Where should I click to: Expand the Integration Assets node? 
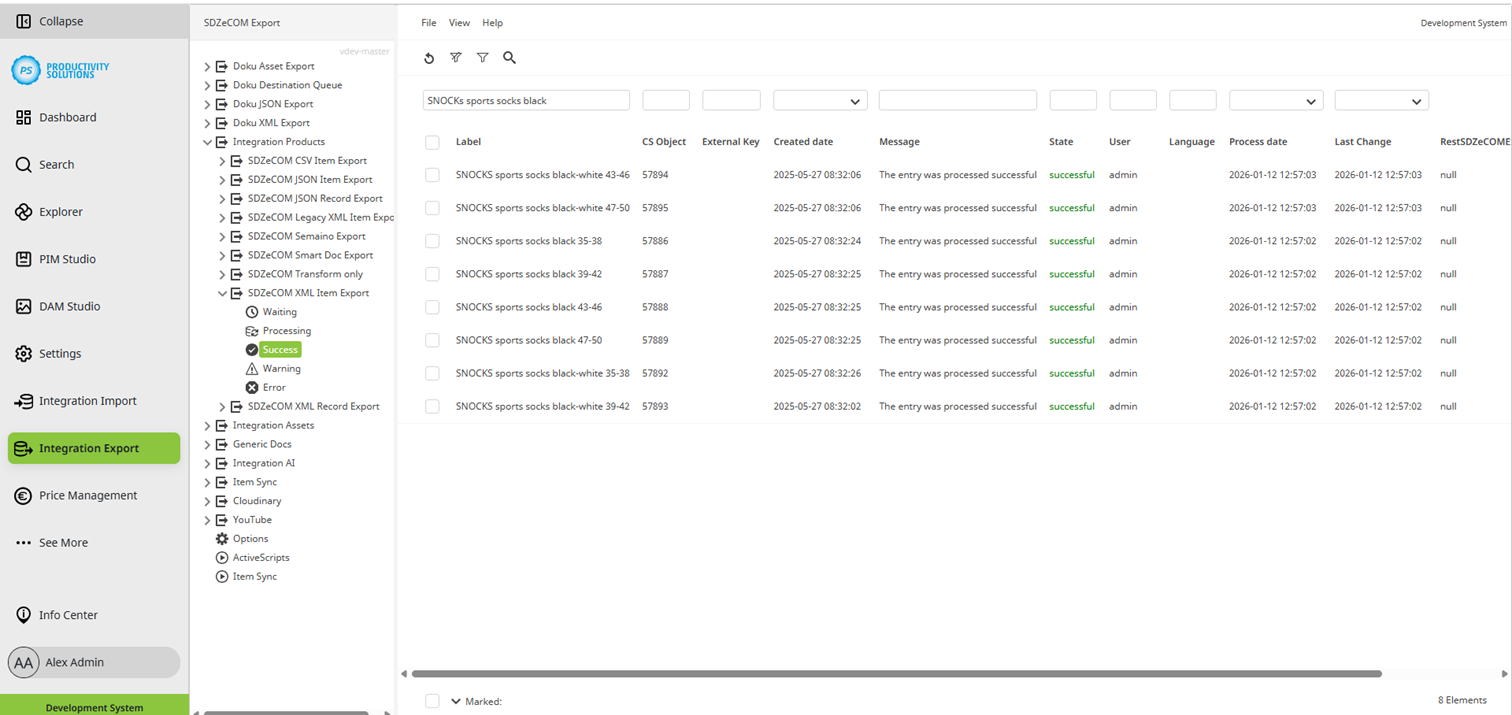coord(207,426)
